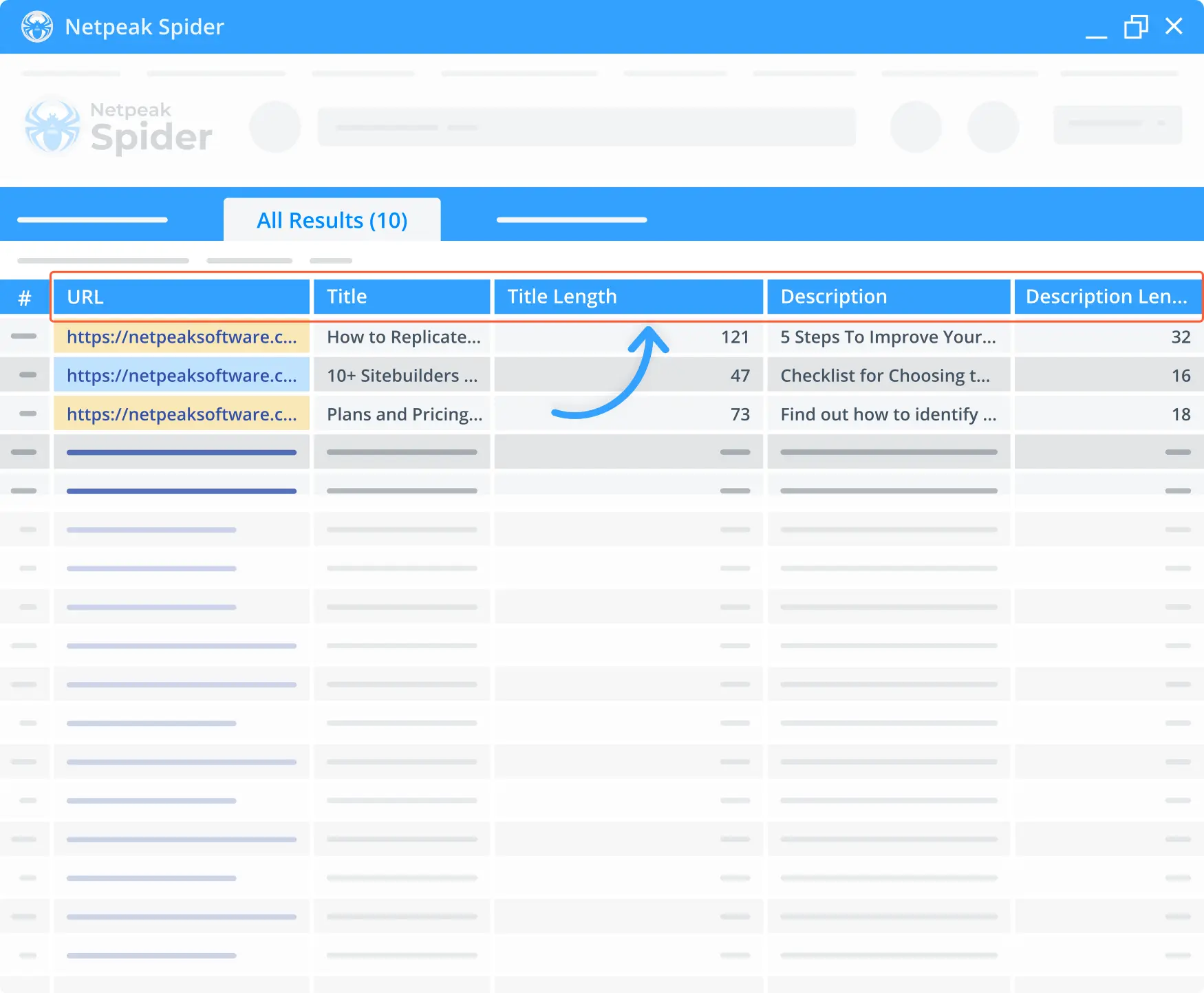The width and height of the screenshot is (1204, 993).
Task: Click the large Netpeak Spider spider logo
Action: click(x=52, y=127)
